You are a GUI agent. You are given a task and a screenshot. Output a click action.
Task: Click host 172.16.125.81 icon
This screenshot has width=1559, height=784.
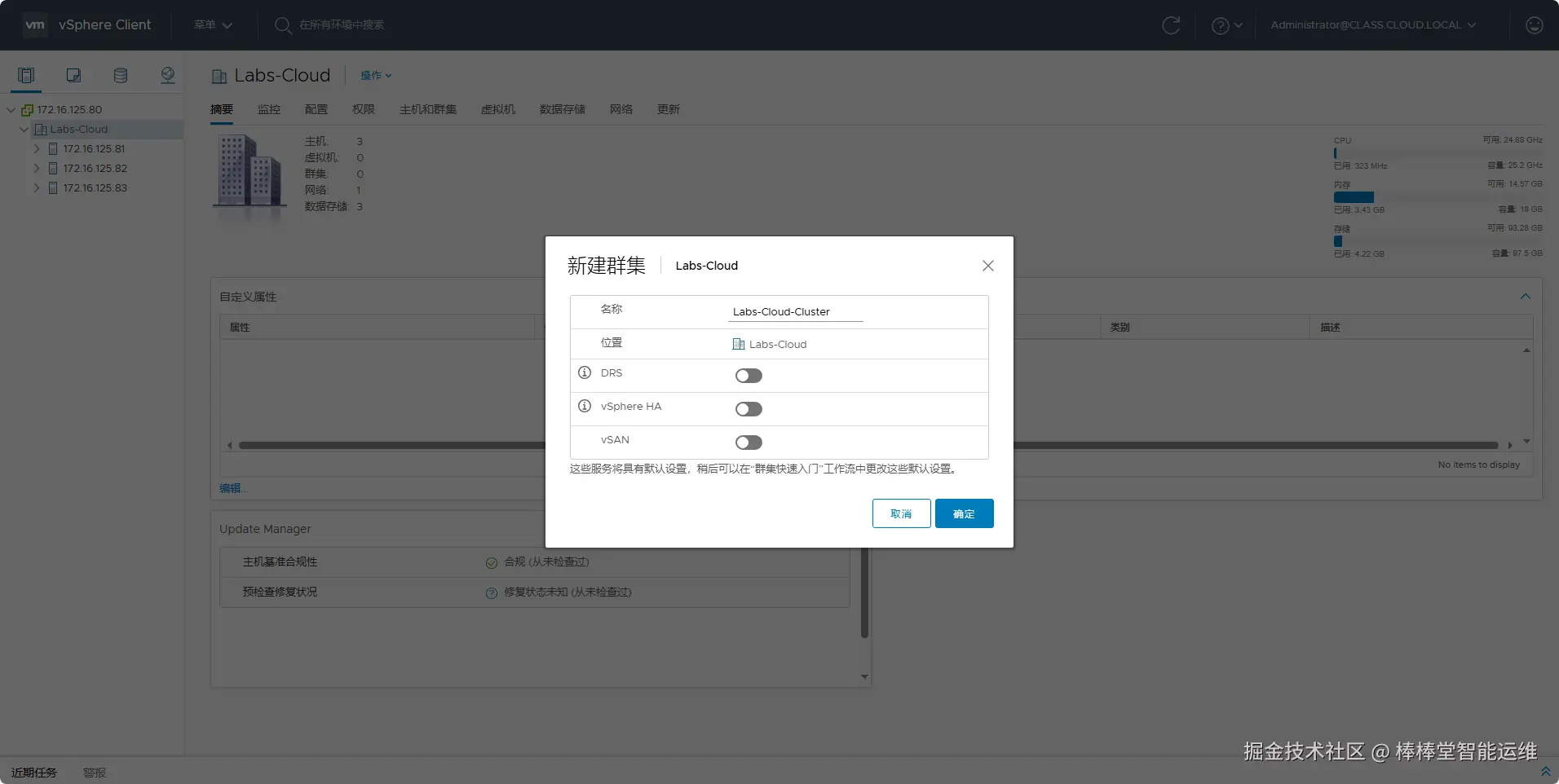pyautogui.click(x=53, y=149)
